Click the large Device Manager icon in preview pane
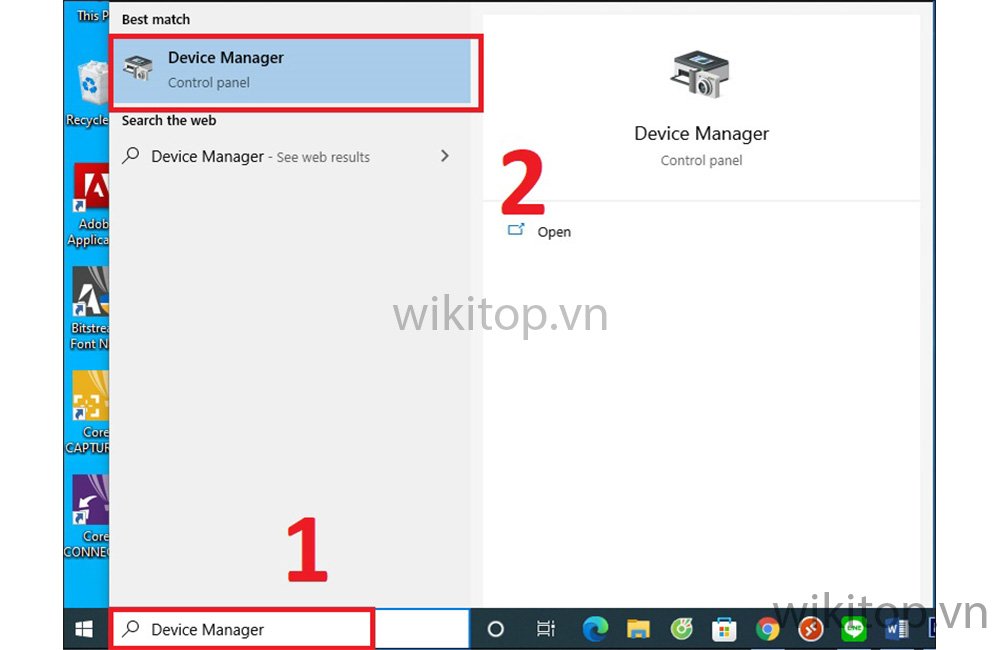The width and height of the screenshot is (1000, 650). [701, 76]
